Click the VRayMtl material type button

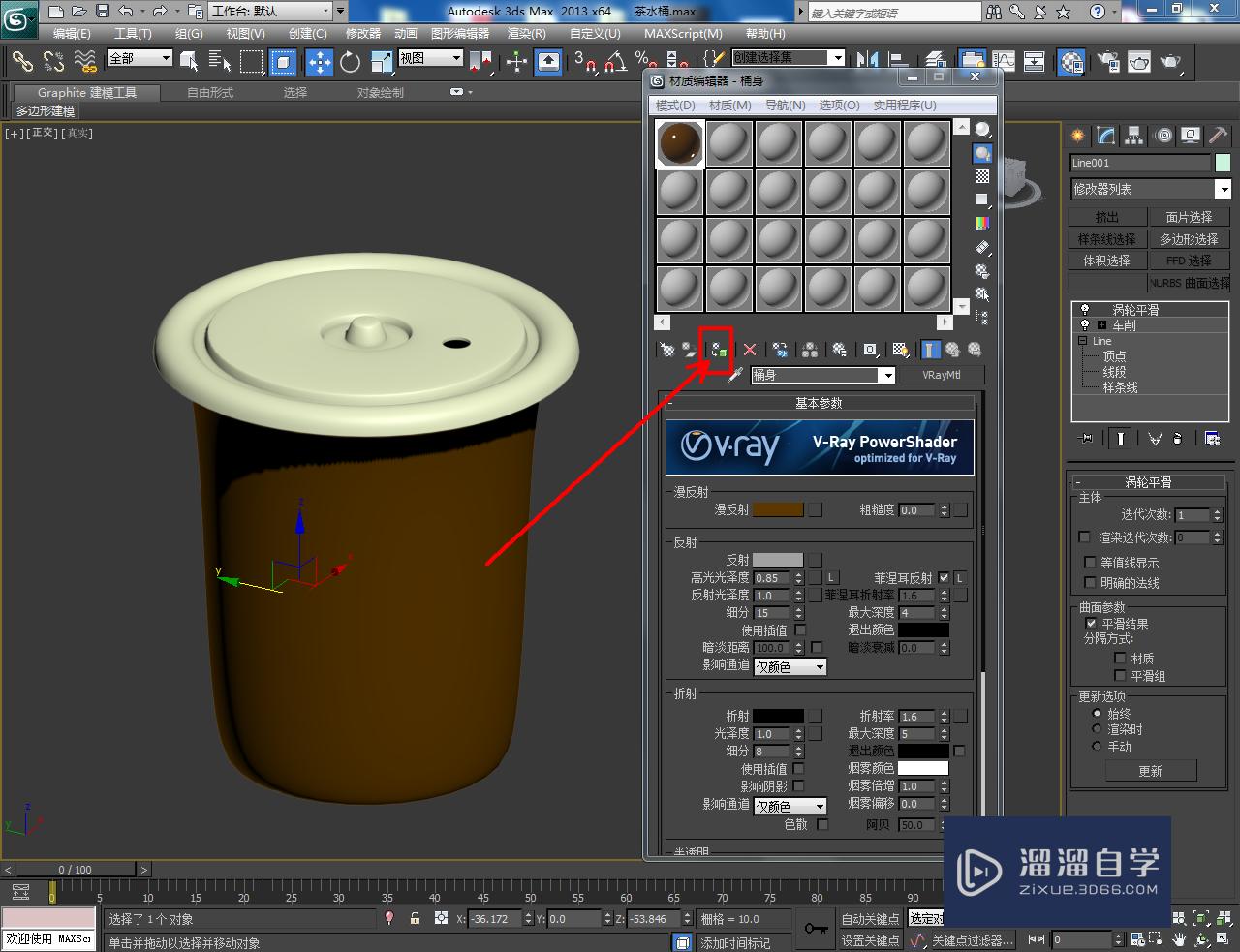[x=942, y=375]
